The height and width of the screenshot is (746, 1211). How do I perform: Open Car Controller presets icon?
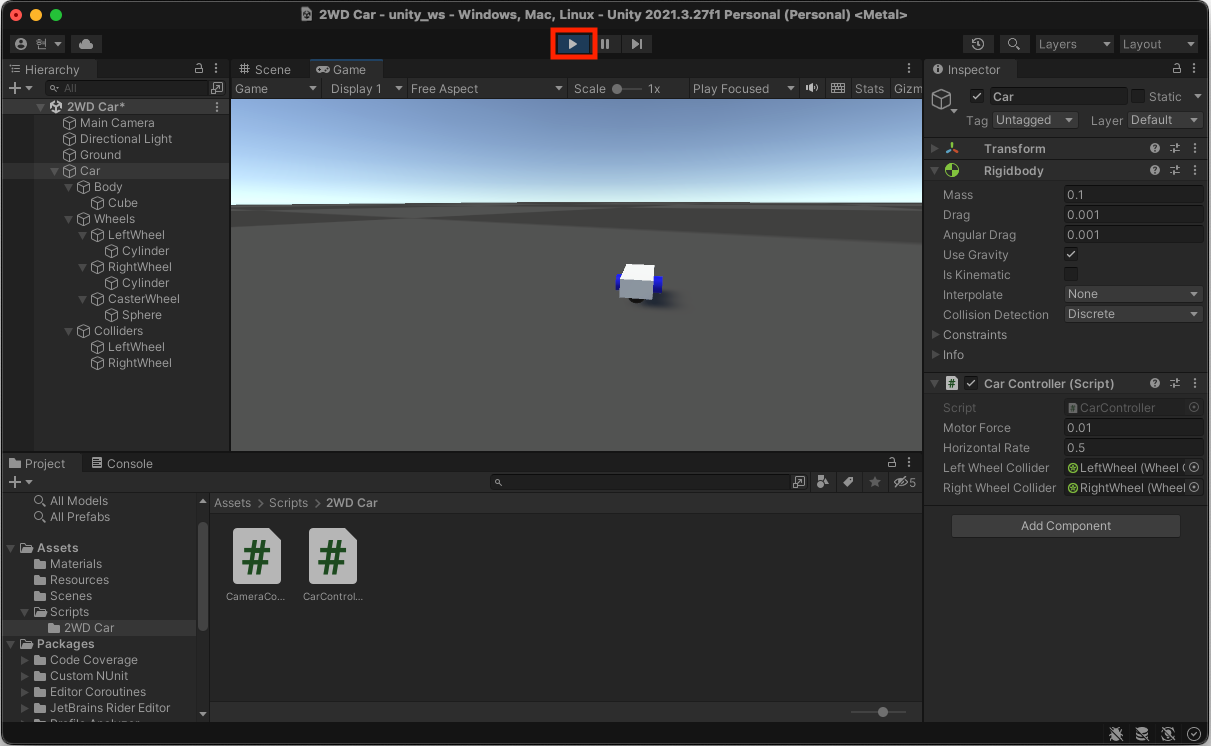1175,384
